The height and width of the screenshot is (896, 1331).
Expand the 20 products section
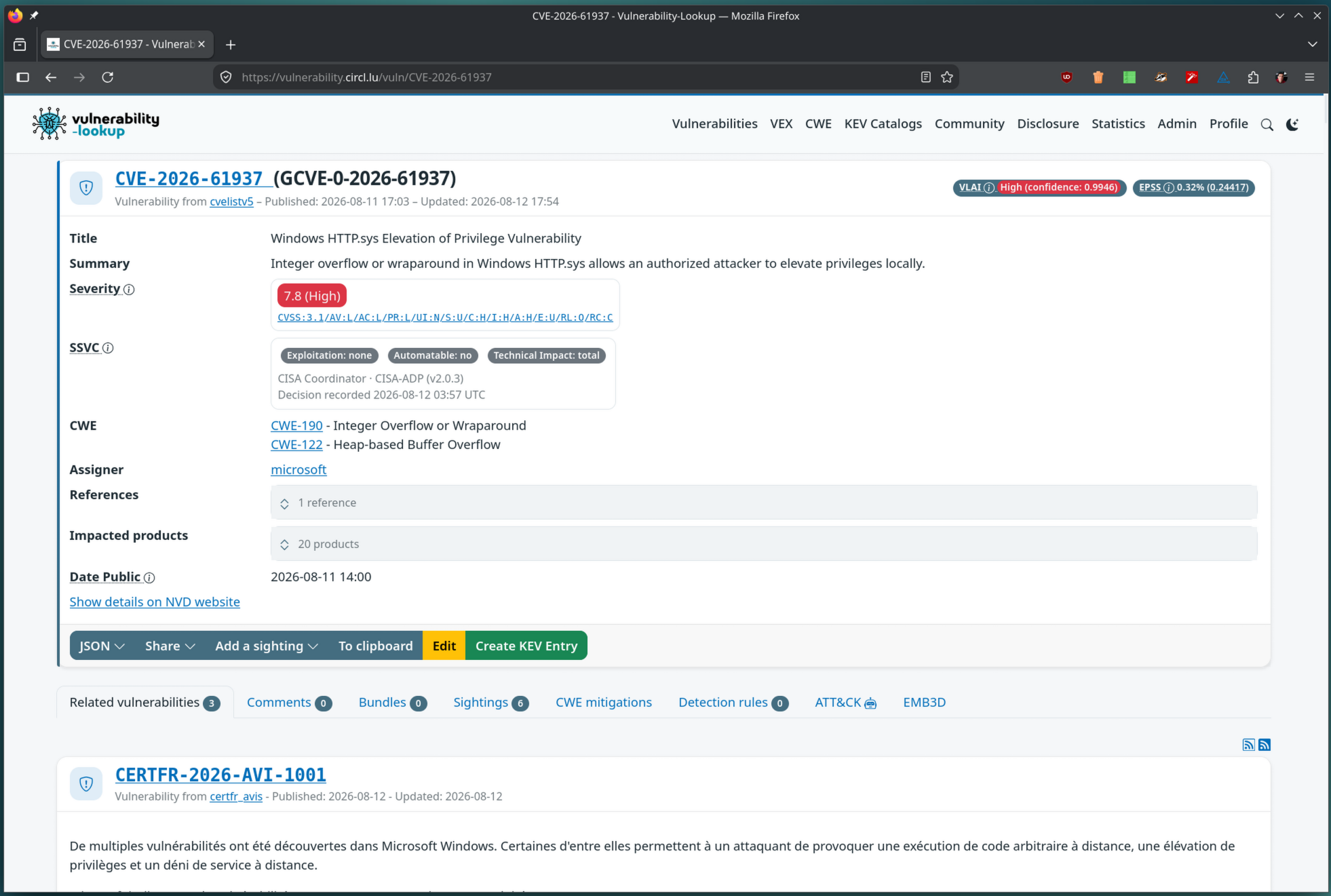[x=764, y=544]
